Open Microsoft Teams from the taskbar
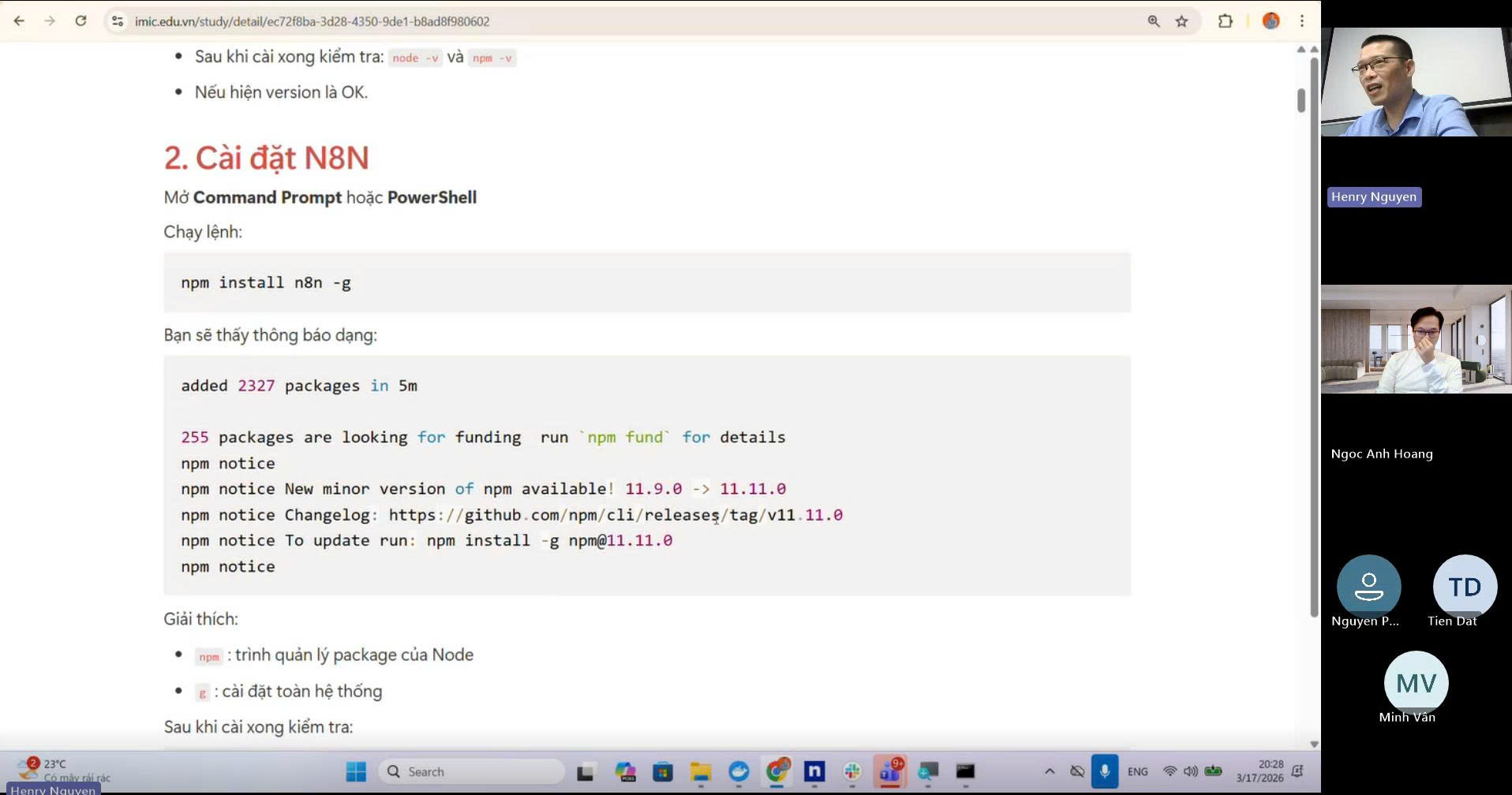 click(890, 771)
